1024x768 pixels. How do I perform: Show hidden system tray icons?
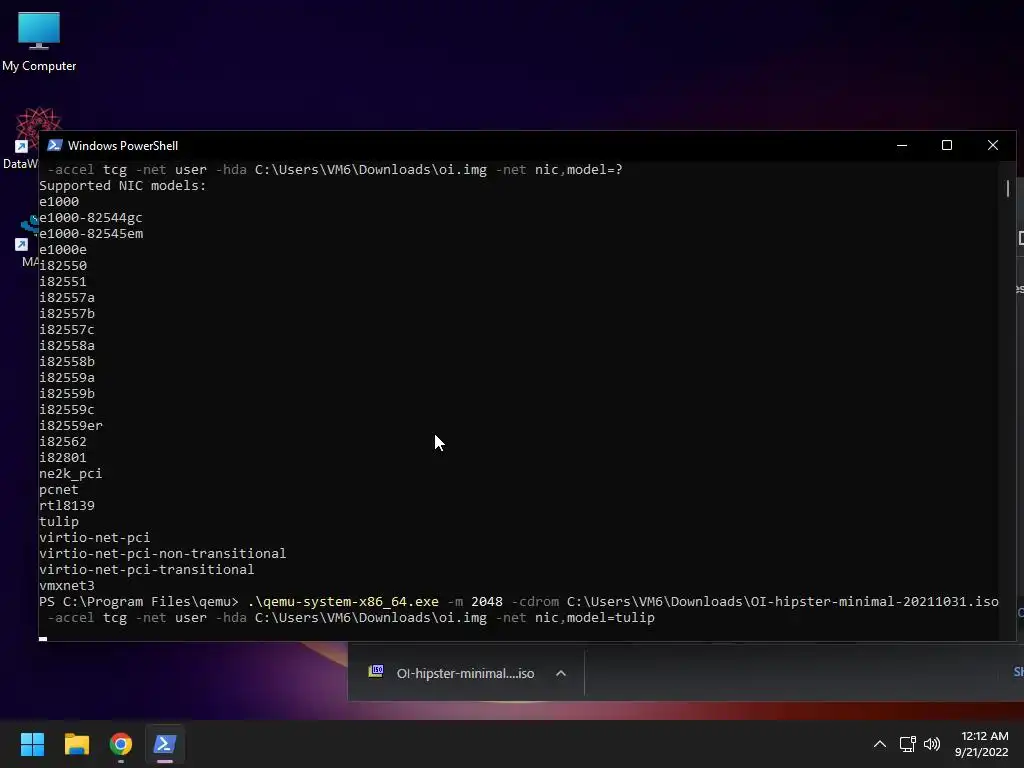click(x=880, y=744)
